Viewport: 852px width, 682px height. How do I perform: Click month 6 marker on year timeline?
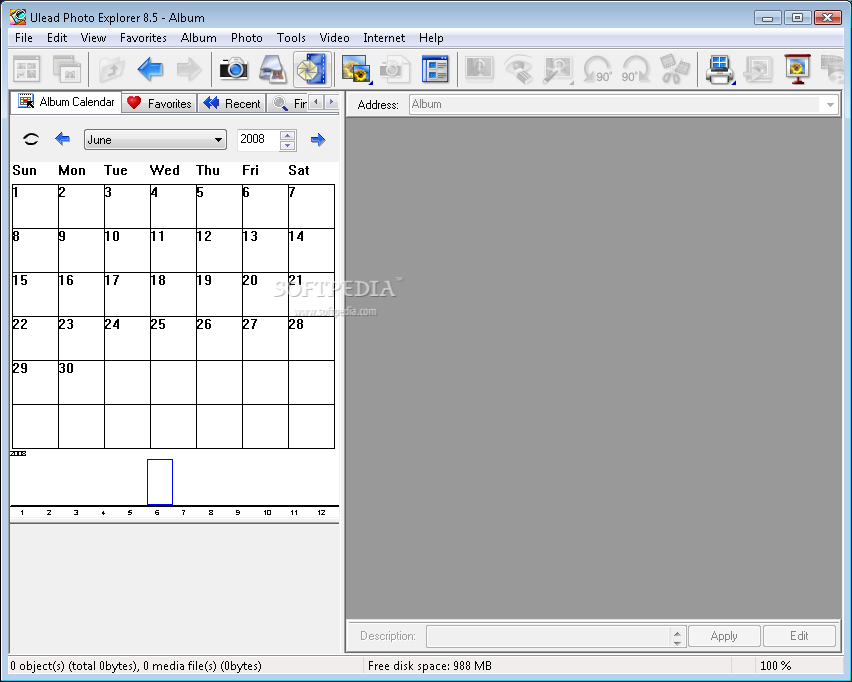tap(157, 512)
